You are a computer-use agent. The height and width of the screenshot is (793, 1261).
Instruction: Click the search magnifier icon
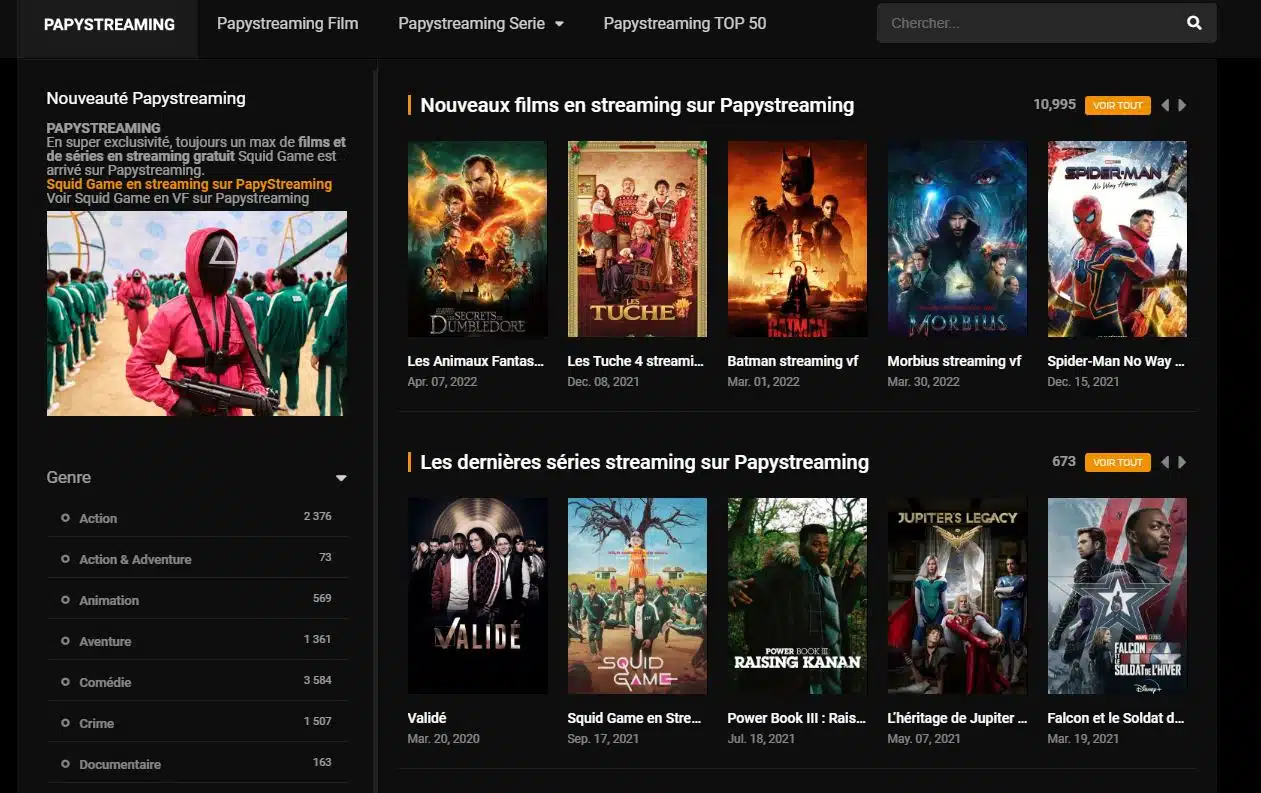pyautogui.click(x=1194, y=23)
